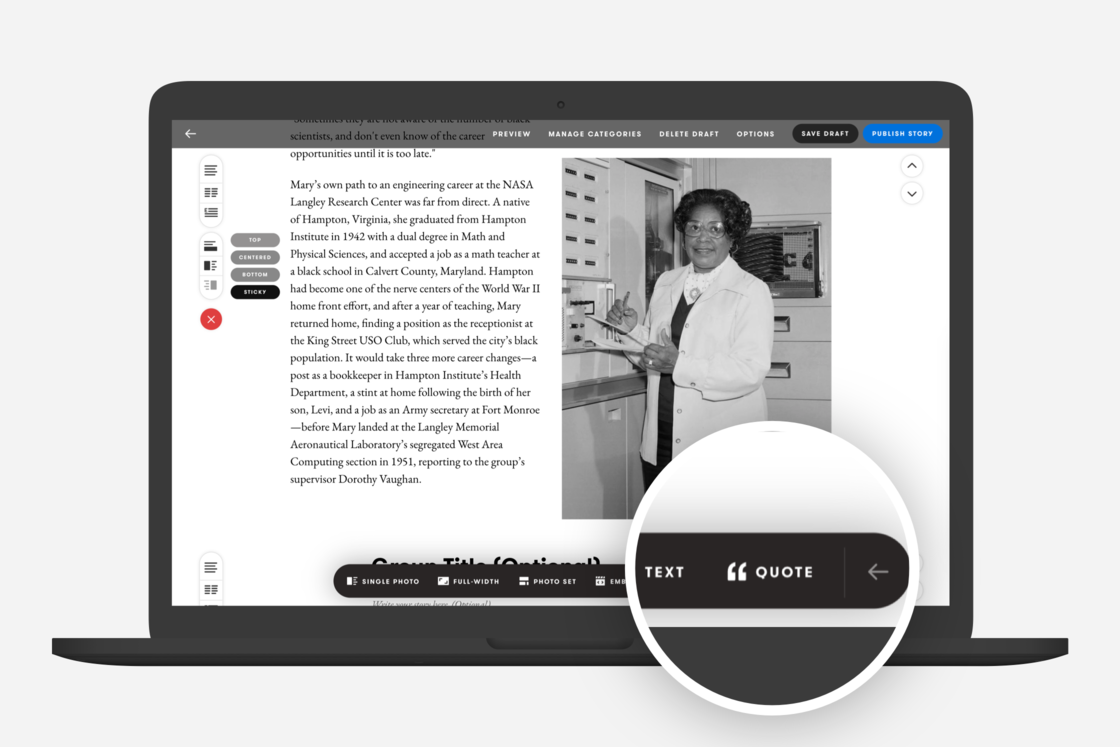The height and width of the screenshot is (747, 1120).
Task: Choose text-left photo-right layout icon
Action: (x=210, y=285)
